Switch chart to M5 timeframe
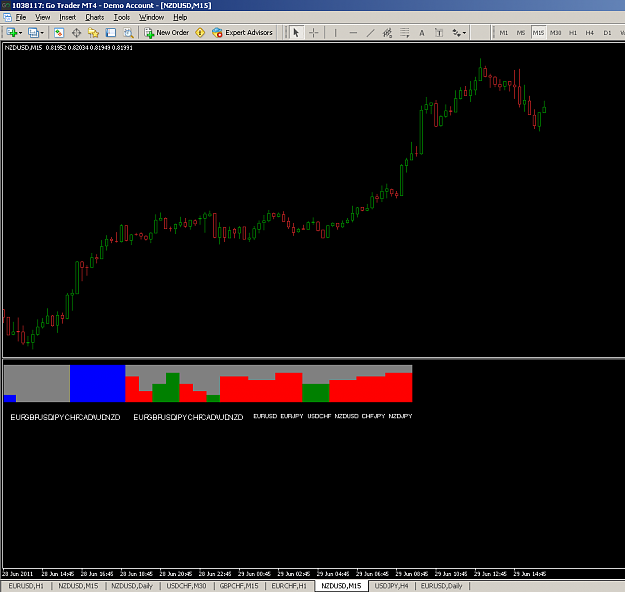Viewport: 625px width, 592px height. pos(521,33)
